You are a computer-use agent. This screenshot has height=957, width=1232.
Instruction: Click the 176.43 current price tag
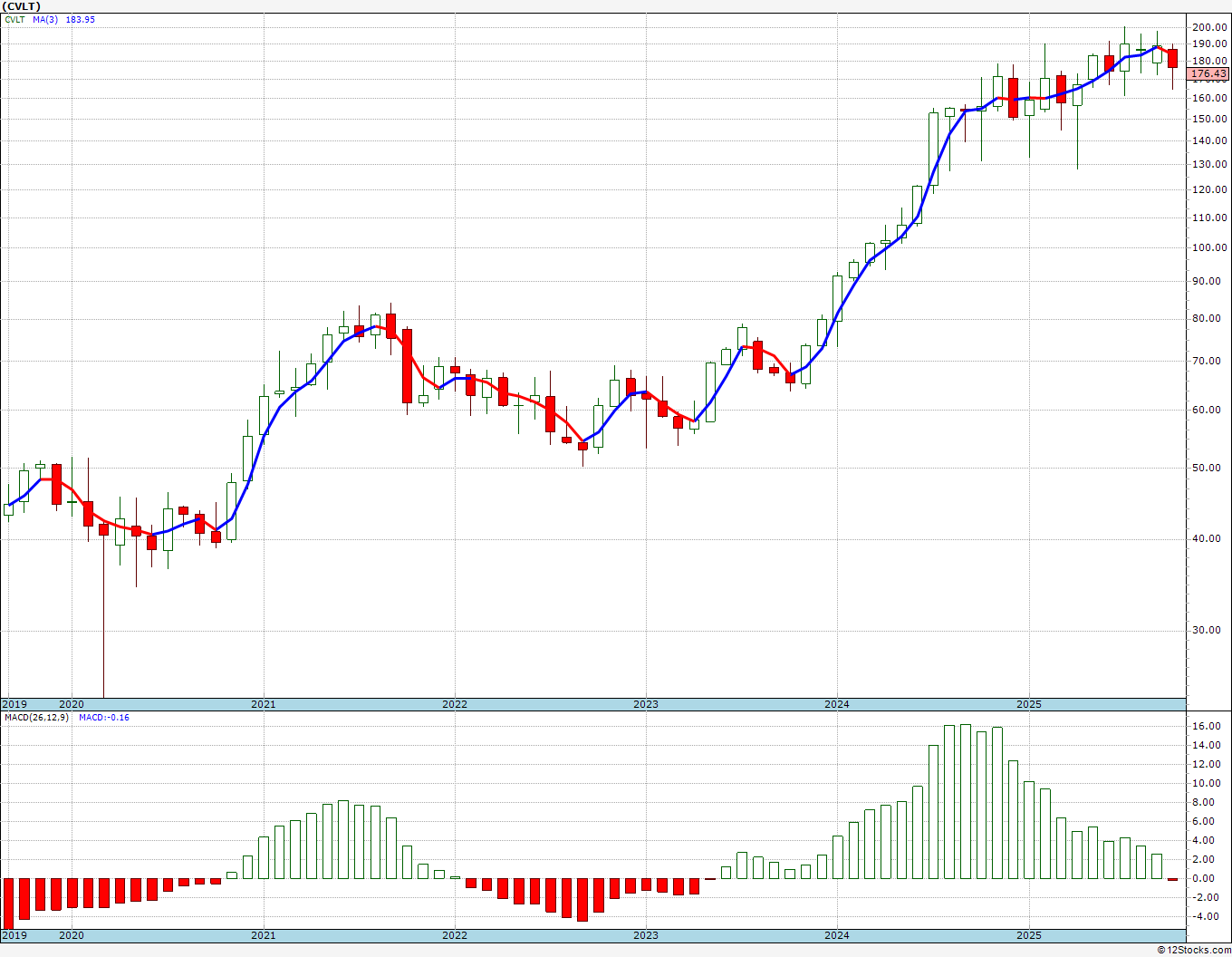point(1208,73)
